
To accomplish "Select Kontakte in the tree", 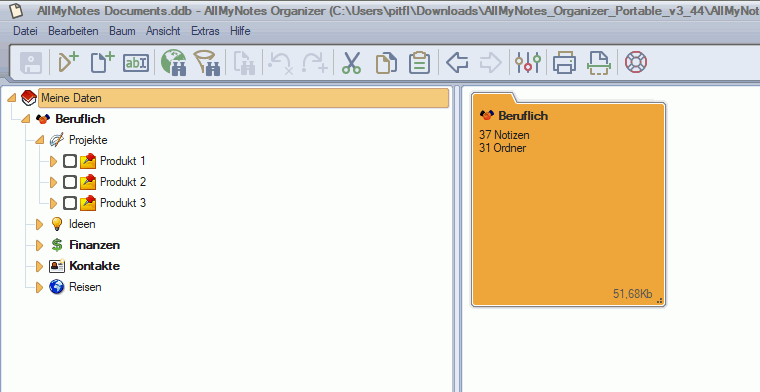I will [95, 266].
